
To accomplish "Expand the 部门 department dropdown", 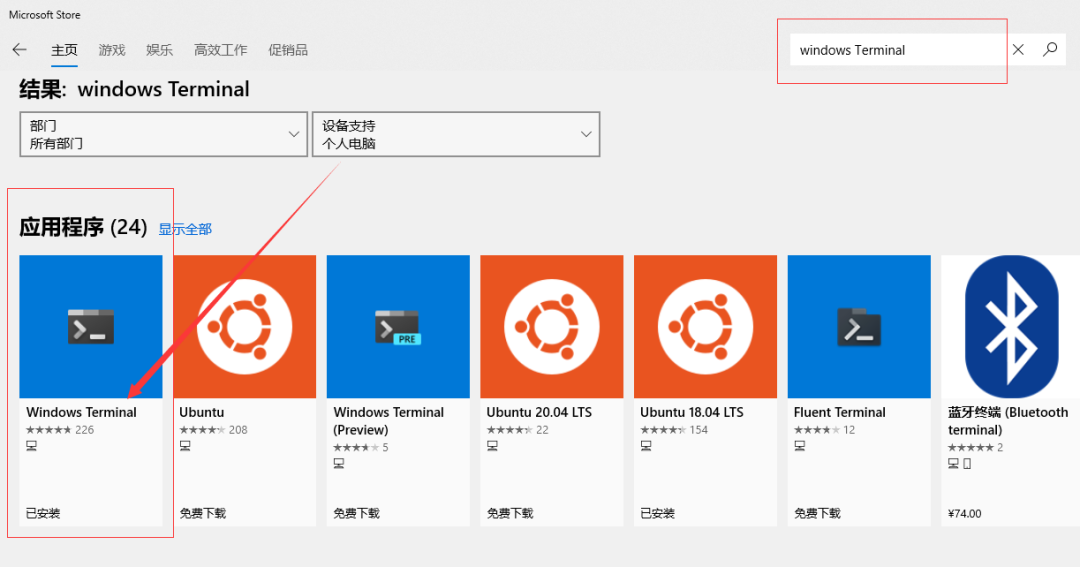I will pyautogui.click(x=163, y=134).
